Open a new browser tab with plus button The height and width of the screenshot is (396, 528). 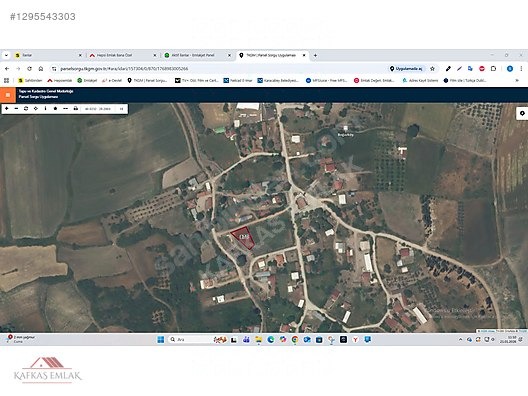click(x=315, y=55)
